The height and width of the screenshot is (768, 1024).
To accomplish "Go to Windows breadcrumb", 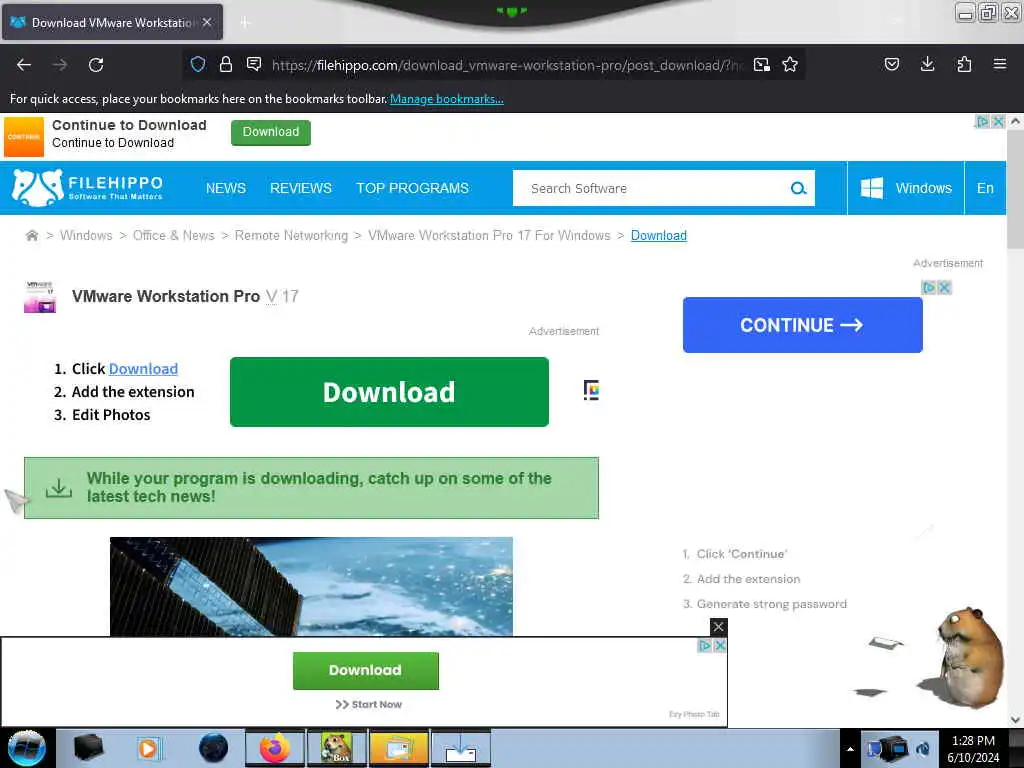I will (x=86, y=235).
